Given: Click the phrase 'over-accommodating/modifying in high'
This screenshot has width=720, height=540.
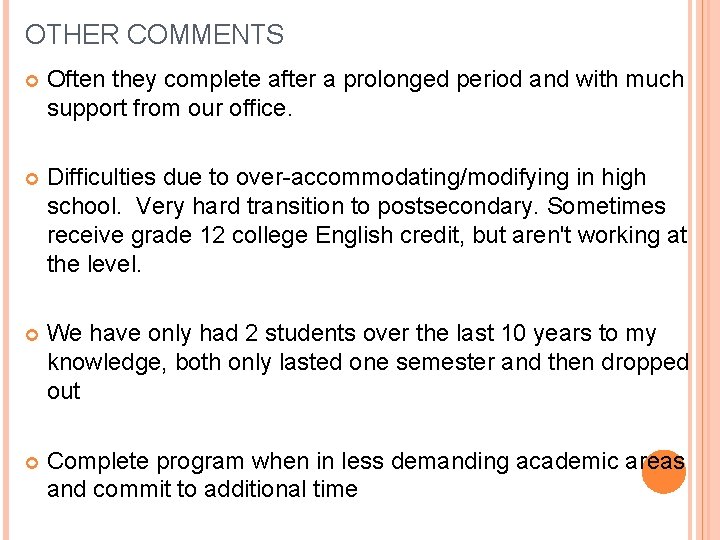Looking at the screenshot, I should (441, 178).
